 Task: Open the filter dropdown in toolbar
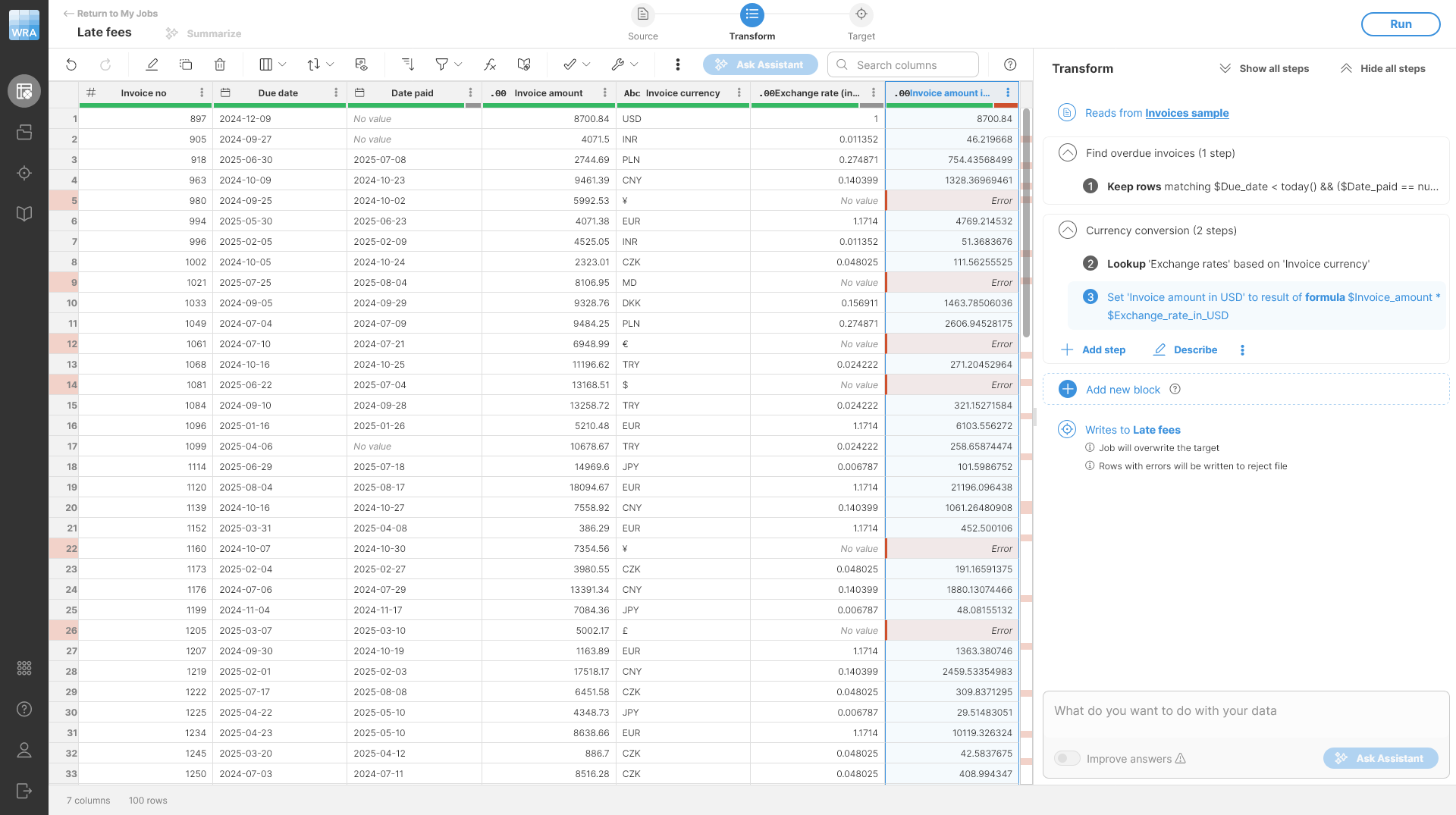(x=448, y=65)
